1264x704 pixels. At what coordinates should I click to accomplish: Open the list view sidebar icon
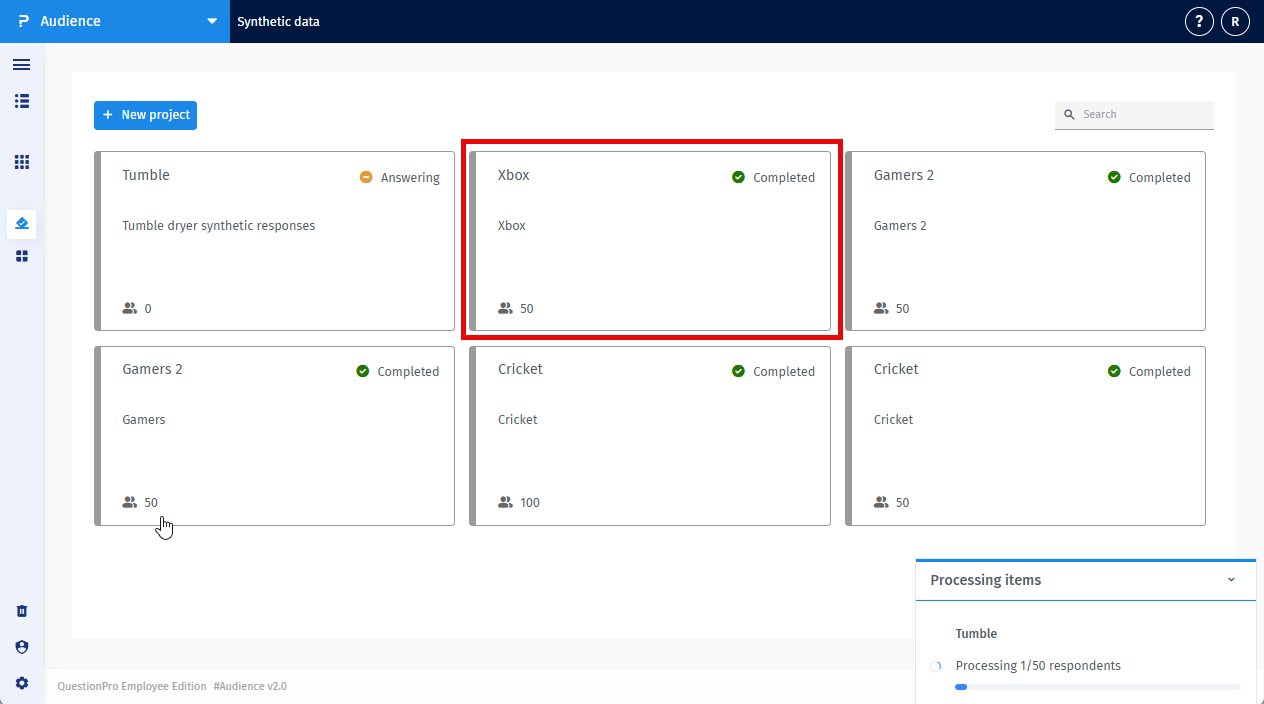pyautogui.click(x=21, y=101)
